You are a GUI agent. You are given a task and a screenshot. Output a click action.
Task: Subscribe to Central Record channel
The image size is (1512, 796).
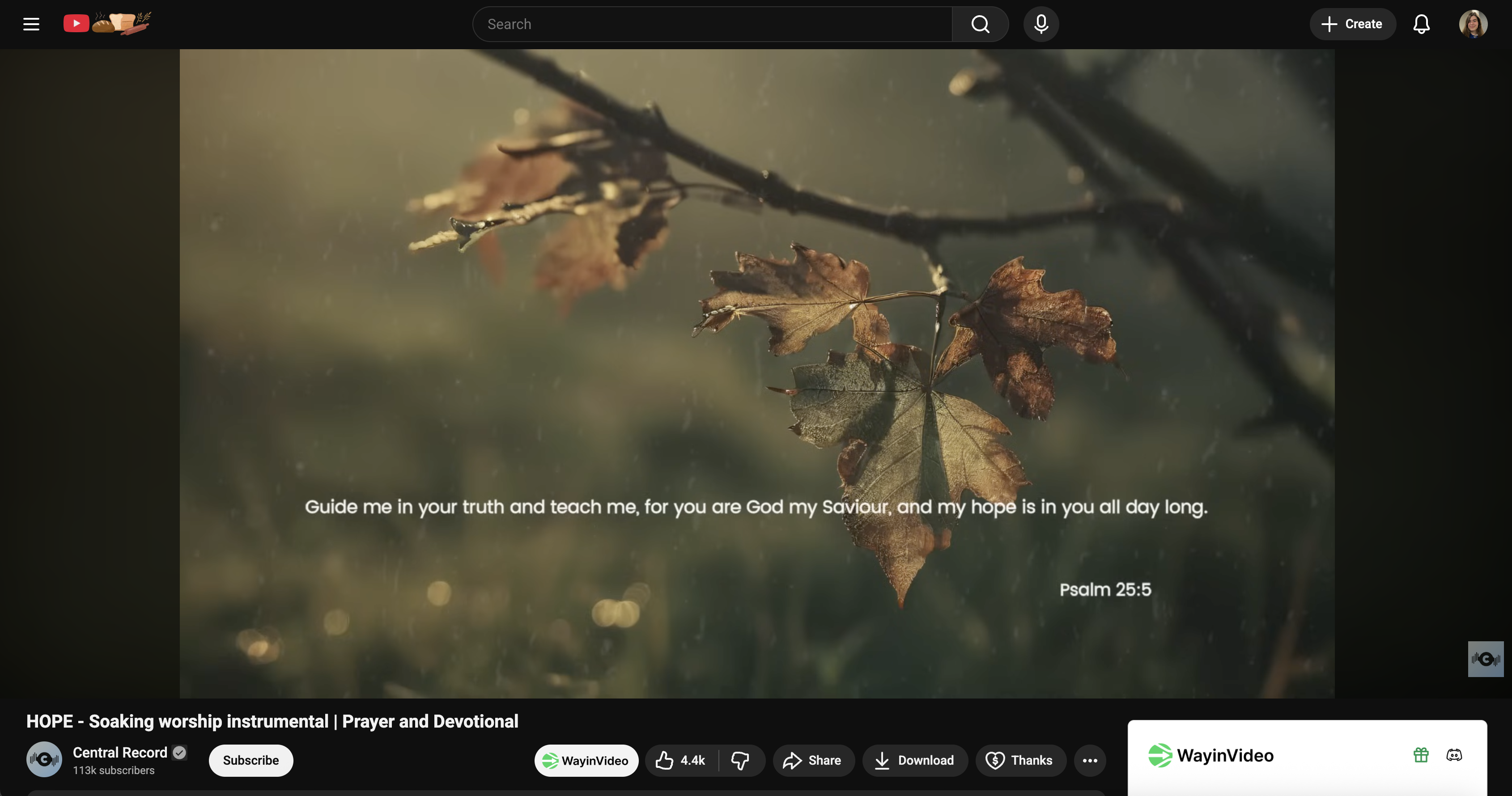click(x=251, y=760)
